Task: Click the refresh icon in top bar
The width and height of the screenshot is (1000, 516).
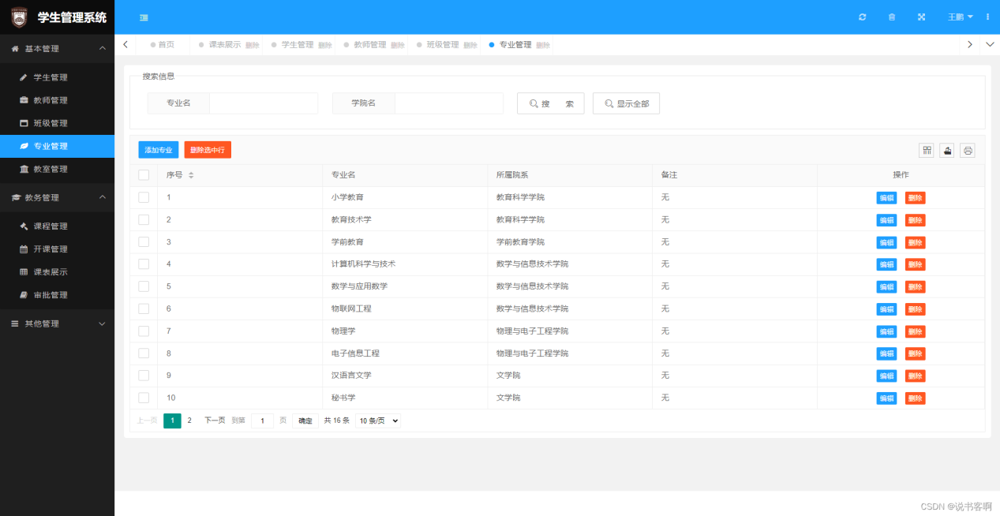Action: [862, 17]
